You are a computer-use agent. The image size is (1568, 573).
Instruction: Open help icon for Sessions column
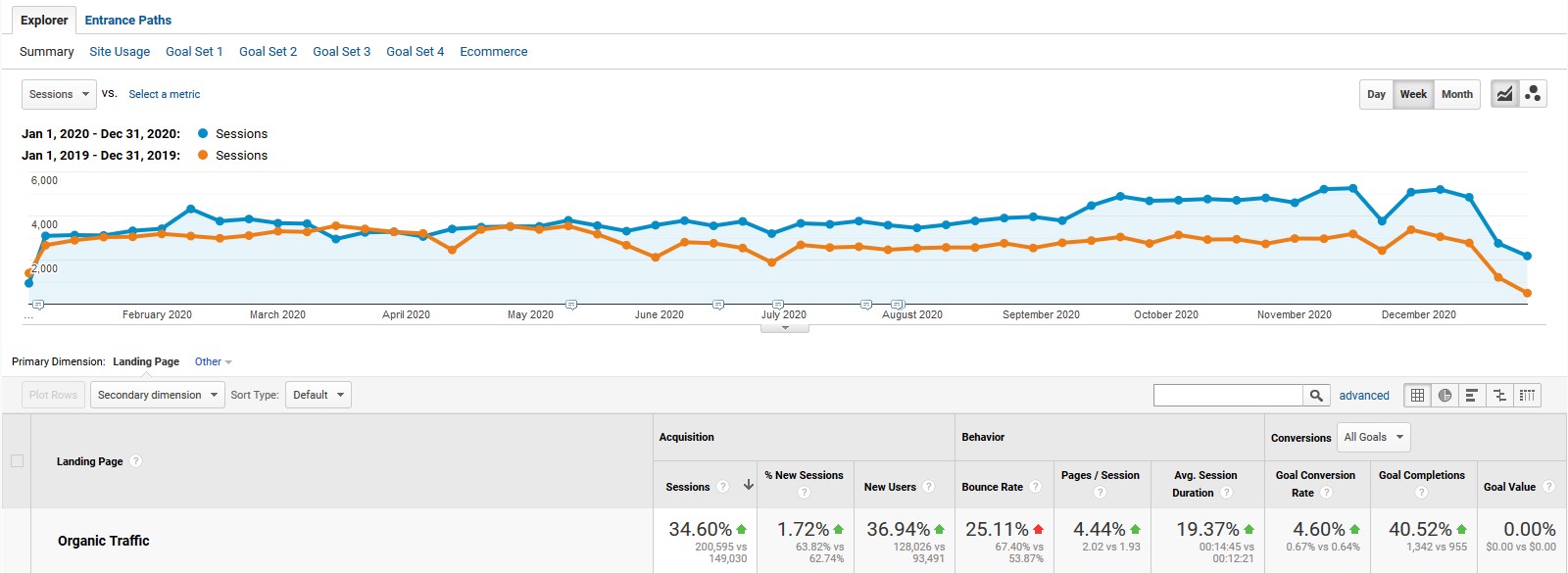[723, 487]
